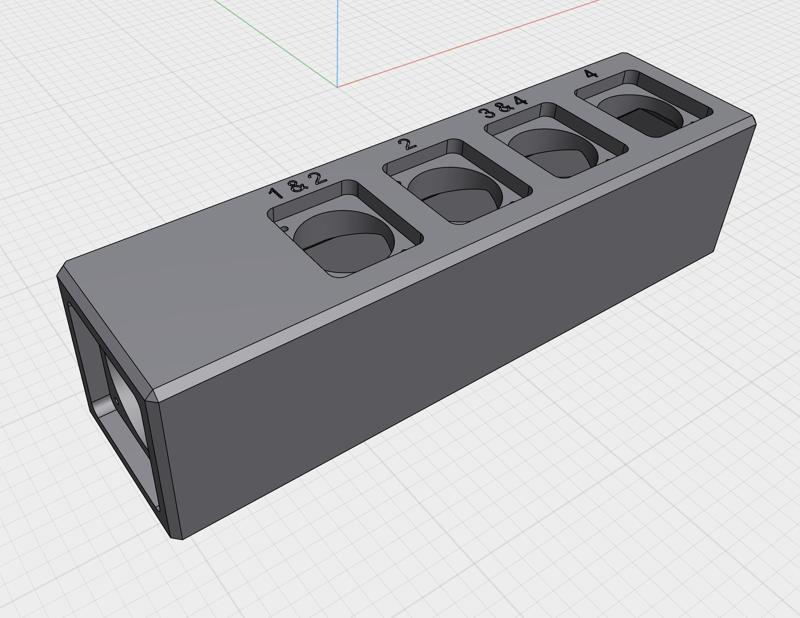
Task: Click the engraved "4" above last pocket
Action: coord(590,73)
